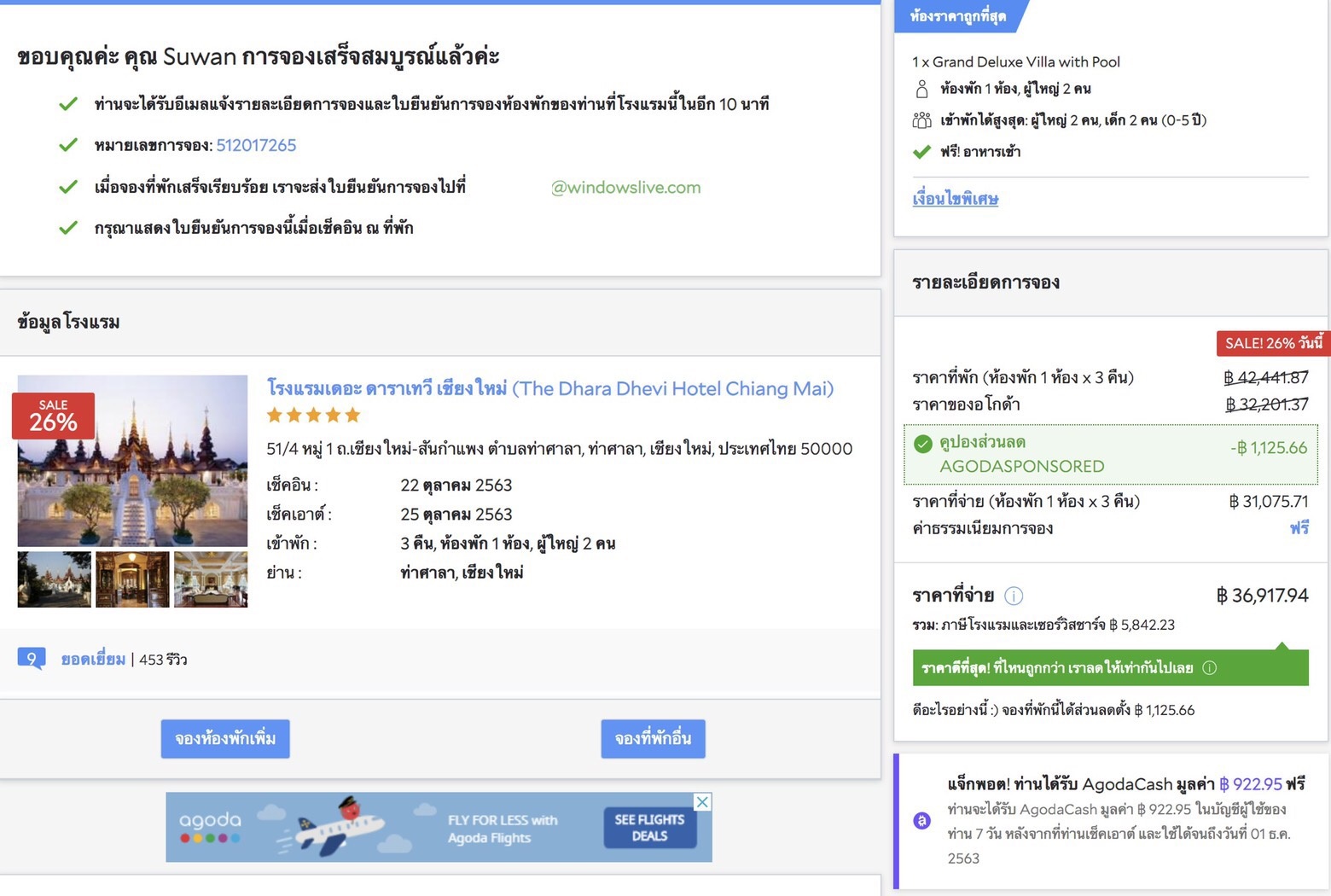
Task: Click the @windowslive.com email address
Action: (625, 188)
